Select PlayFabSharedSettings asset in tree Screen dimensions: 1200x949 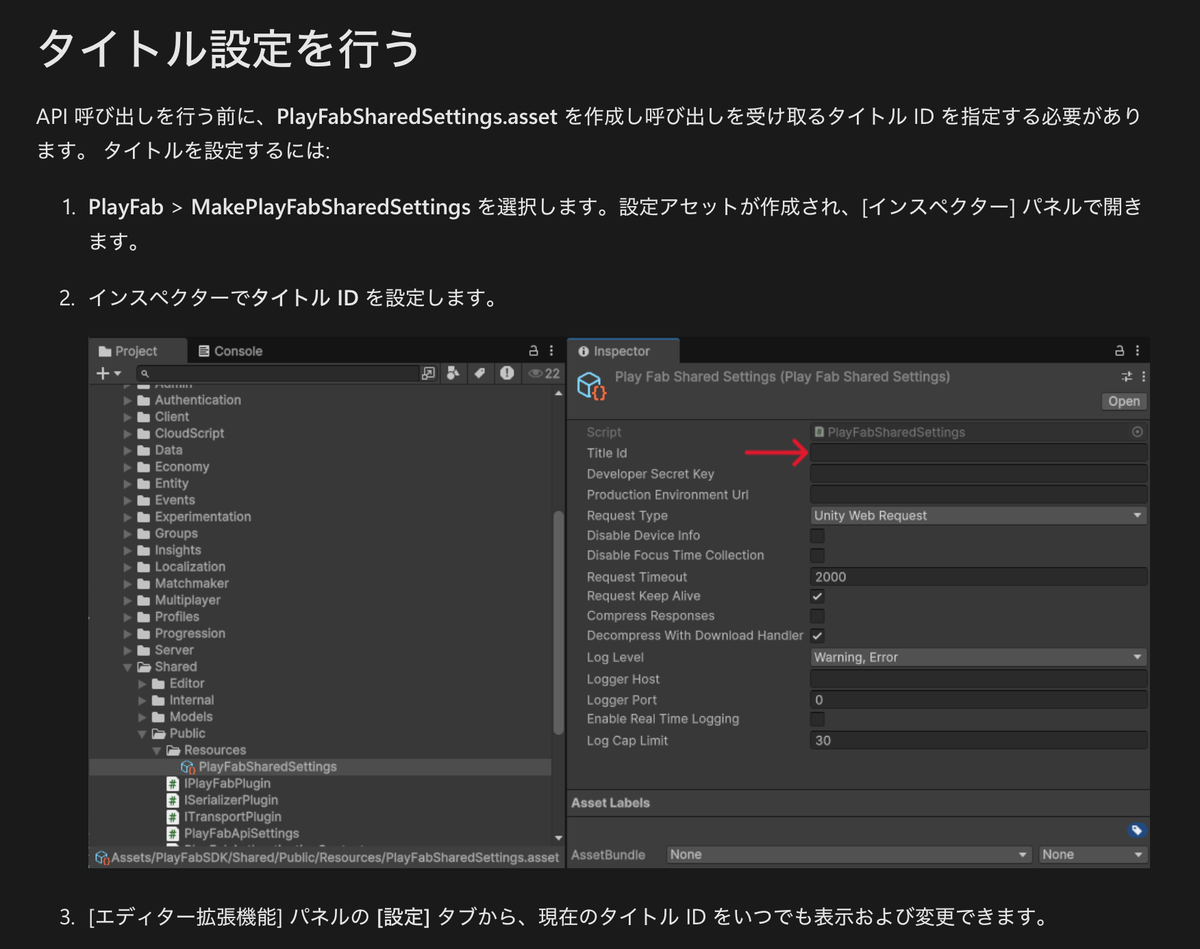coord(258,767)
